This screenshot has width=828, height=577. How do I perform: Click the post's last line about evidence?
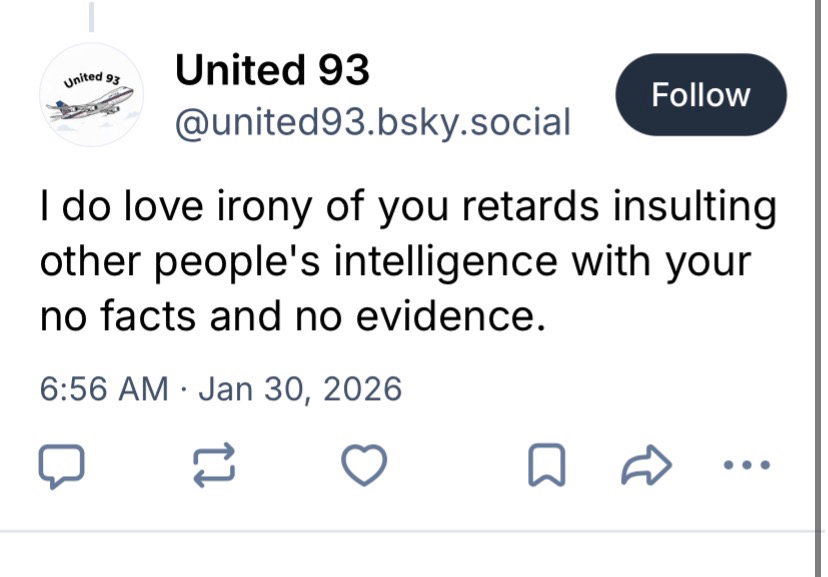294,317
